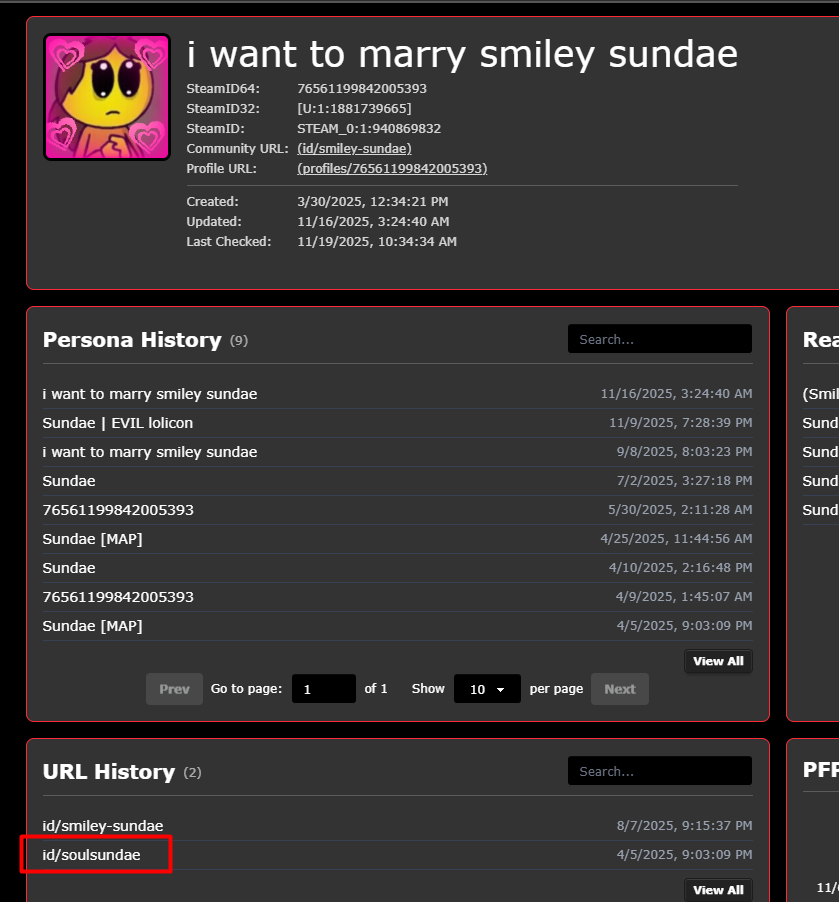Select the id/smiley-sundae URL history entry
The image size is (839, 902).
pos(103,826)
